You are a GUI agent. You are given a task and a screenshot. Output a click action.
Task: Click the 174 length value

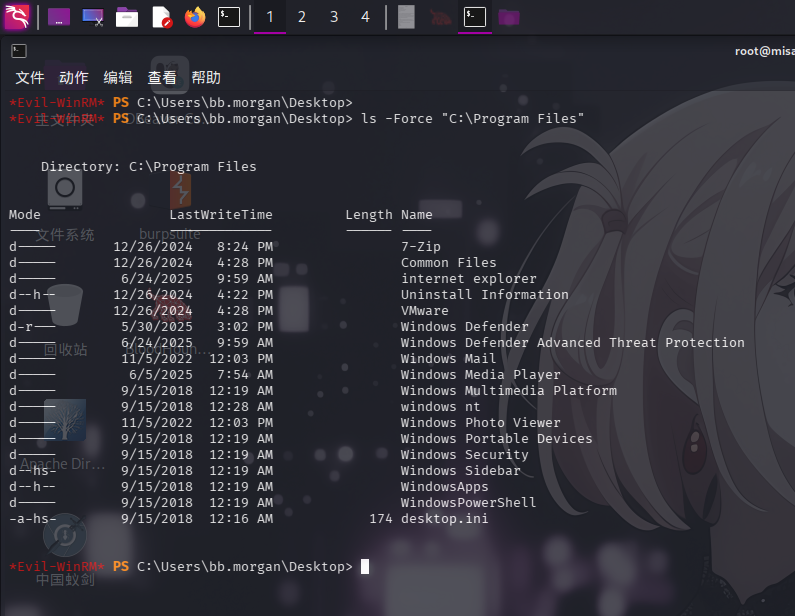pos(381,519)
